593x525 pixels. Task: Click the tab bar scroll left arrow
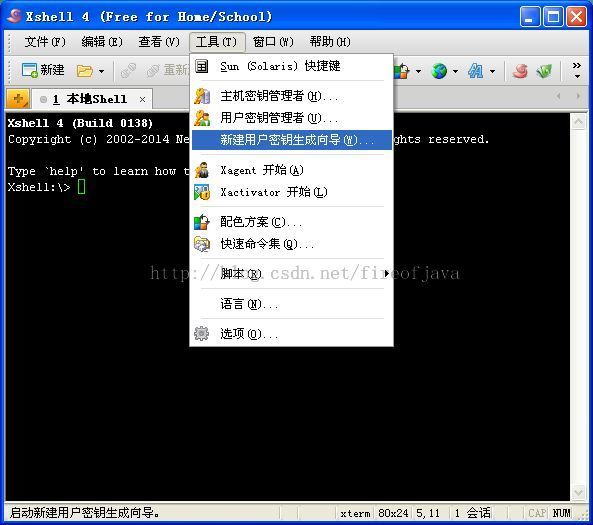(559, 96)
